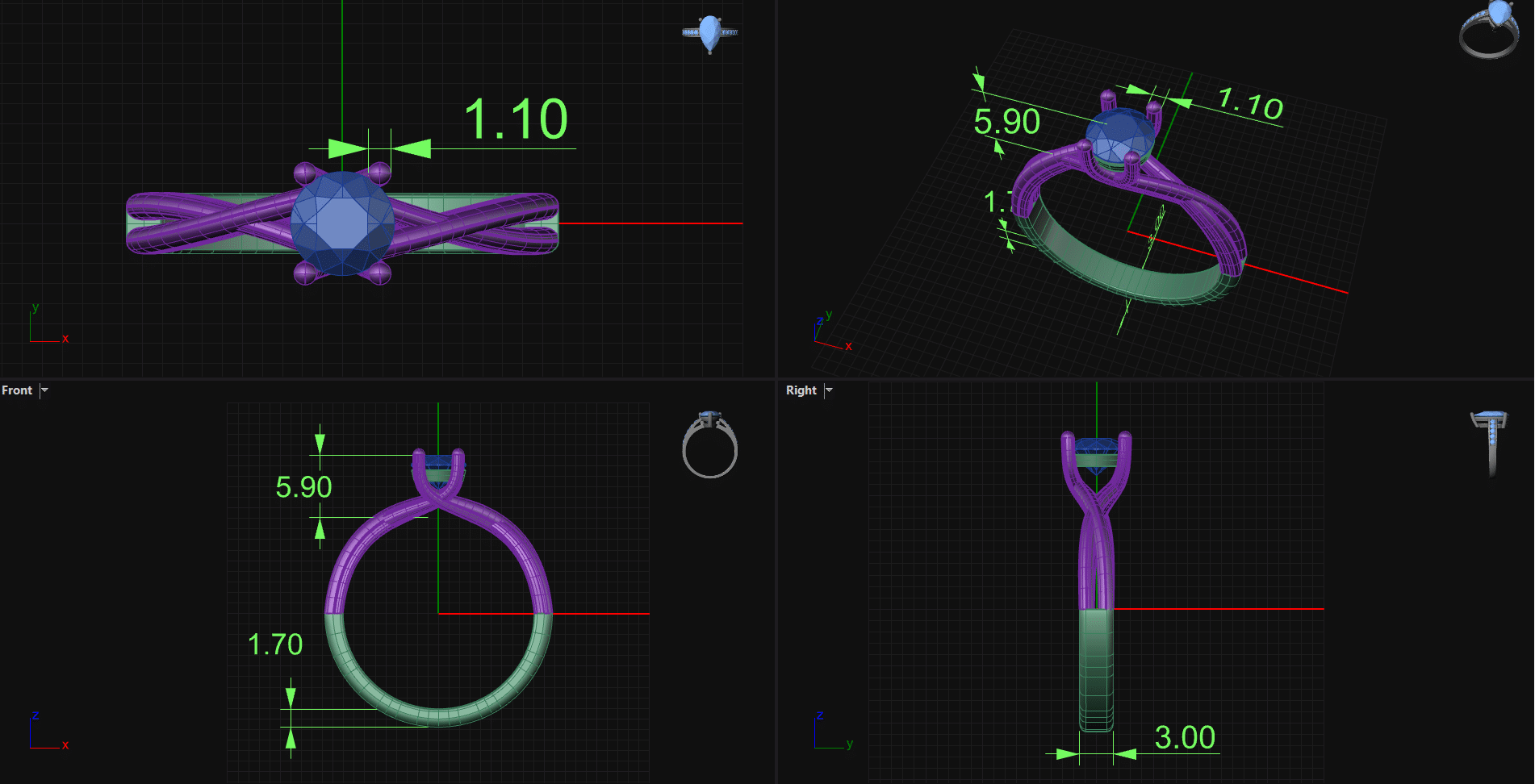Click the ZY axis icon in Right viewport
This screenshot has width=1535, height=784.
click(x=831, y=732)
